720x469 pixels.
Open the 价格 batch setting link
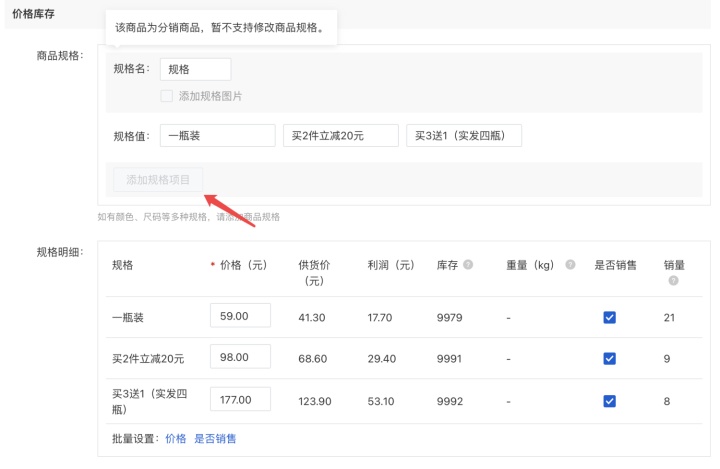click(x=175, y=438)
